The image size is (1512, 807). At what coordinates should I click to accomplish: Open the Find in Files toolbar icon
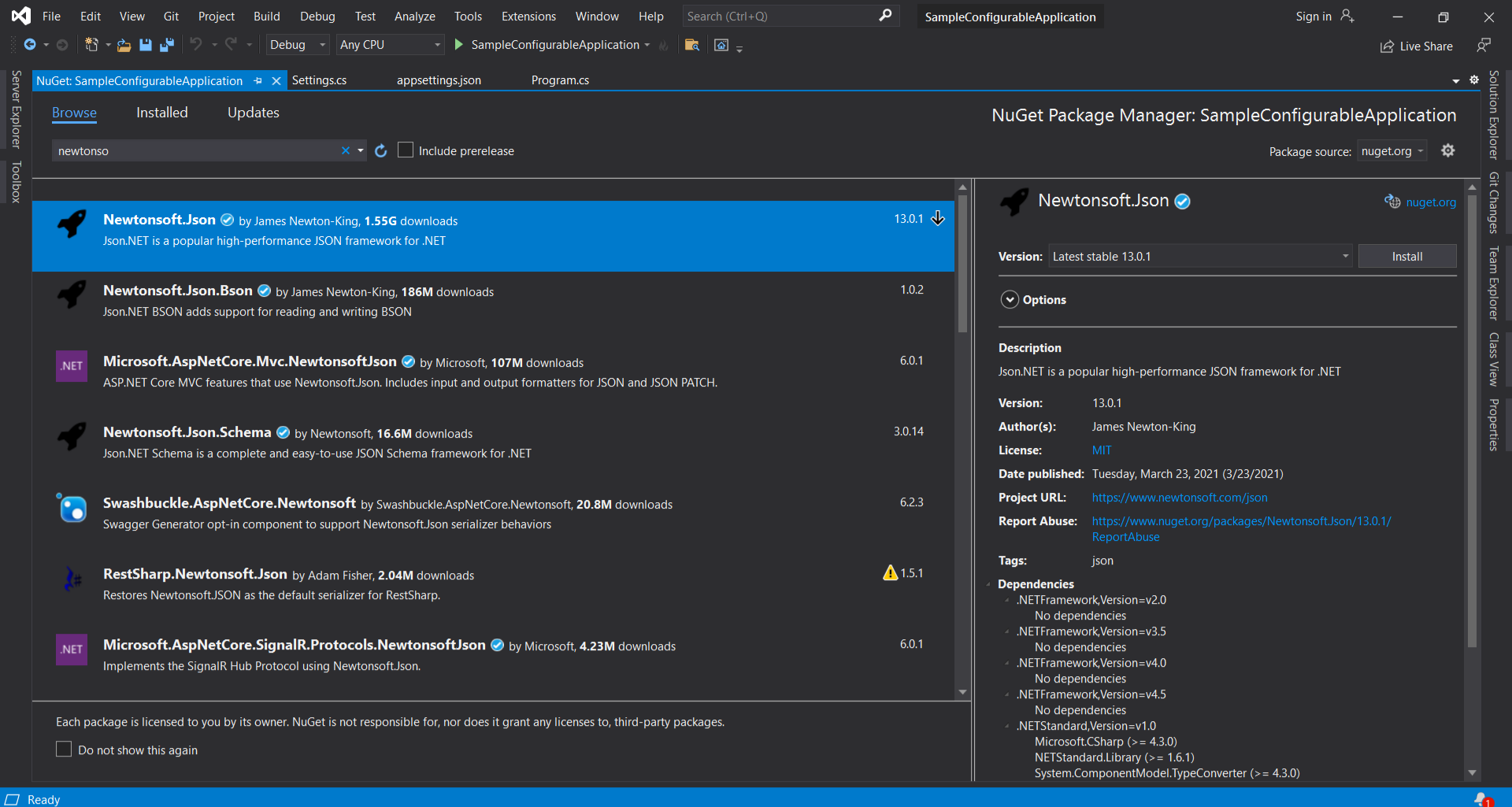click(692, 45)
